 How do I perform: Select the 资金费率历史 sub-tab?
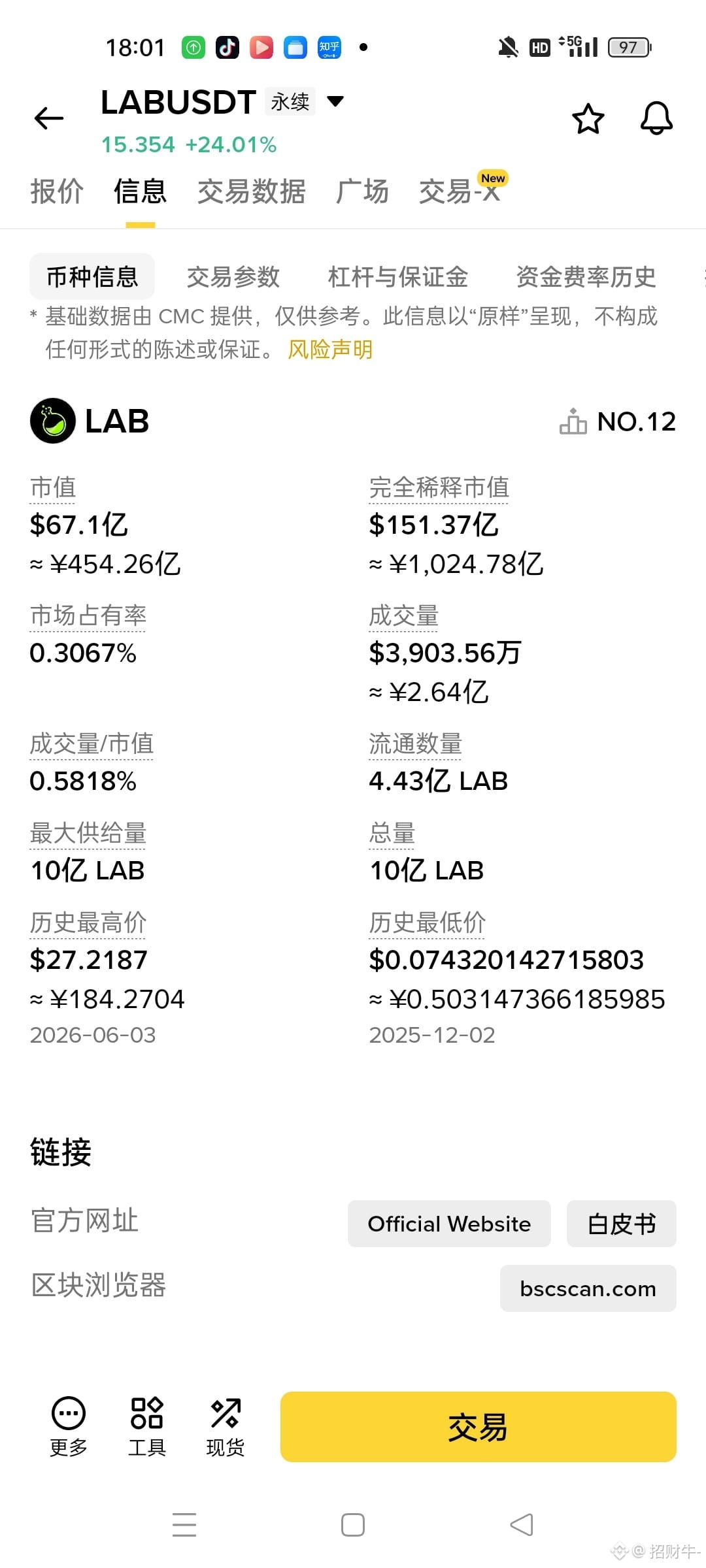click(586, 277)
